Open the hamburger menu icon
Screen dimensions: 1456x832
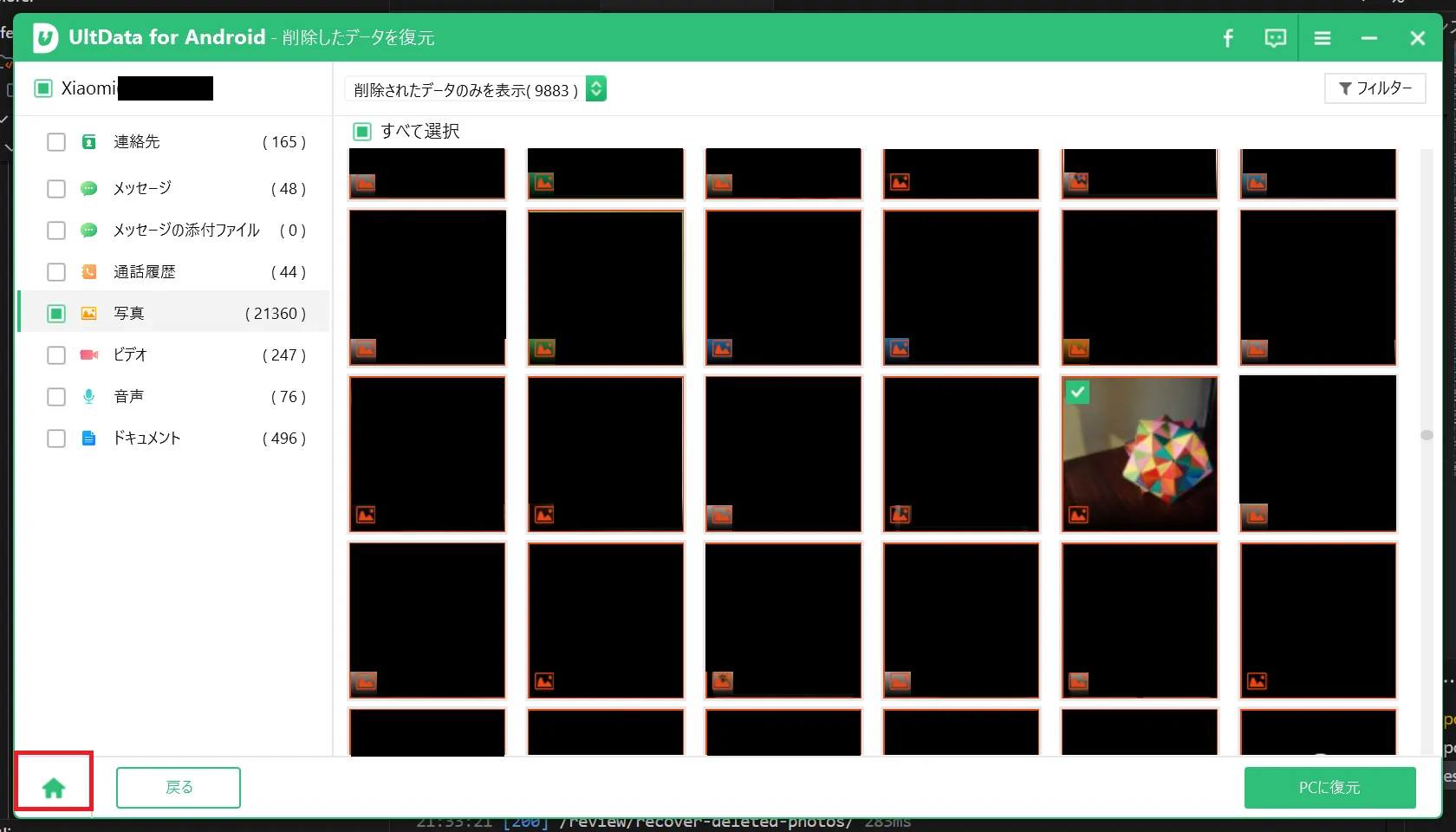click(x=1322, y=38)
